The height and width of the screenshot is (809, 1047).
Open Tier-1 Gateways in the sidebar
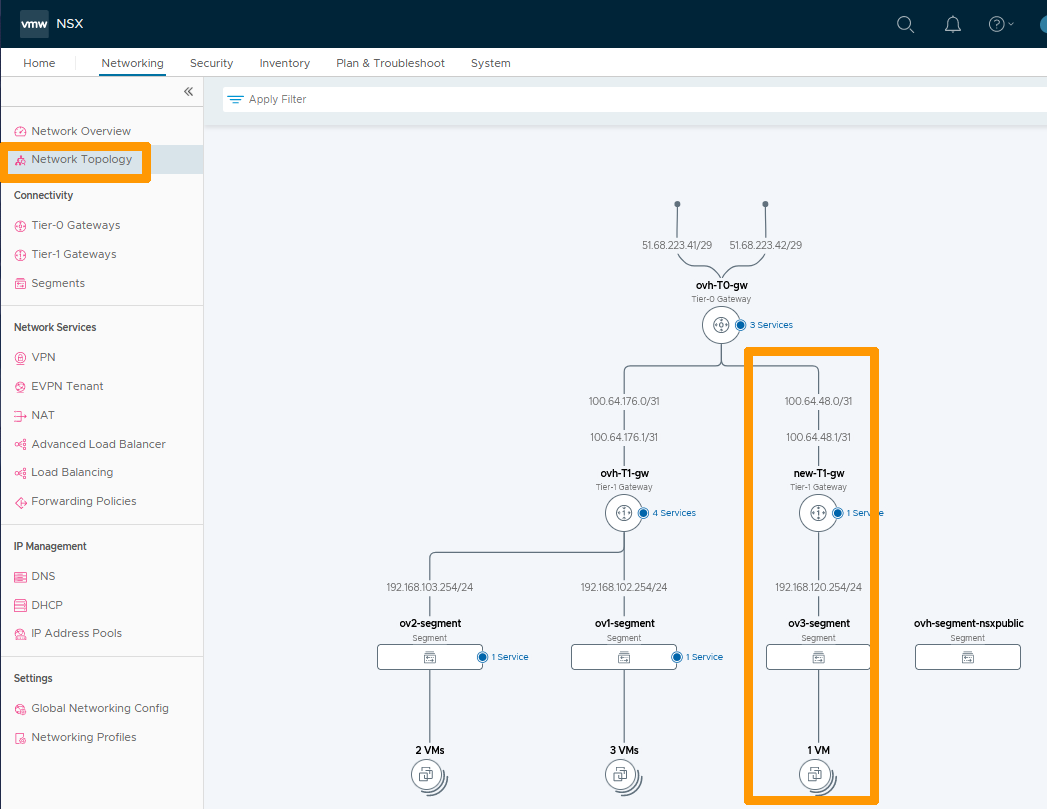pos(75,253)
